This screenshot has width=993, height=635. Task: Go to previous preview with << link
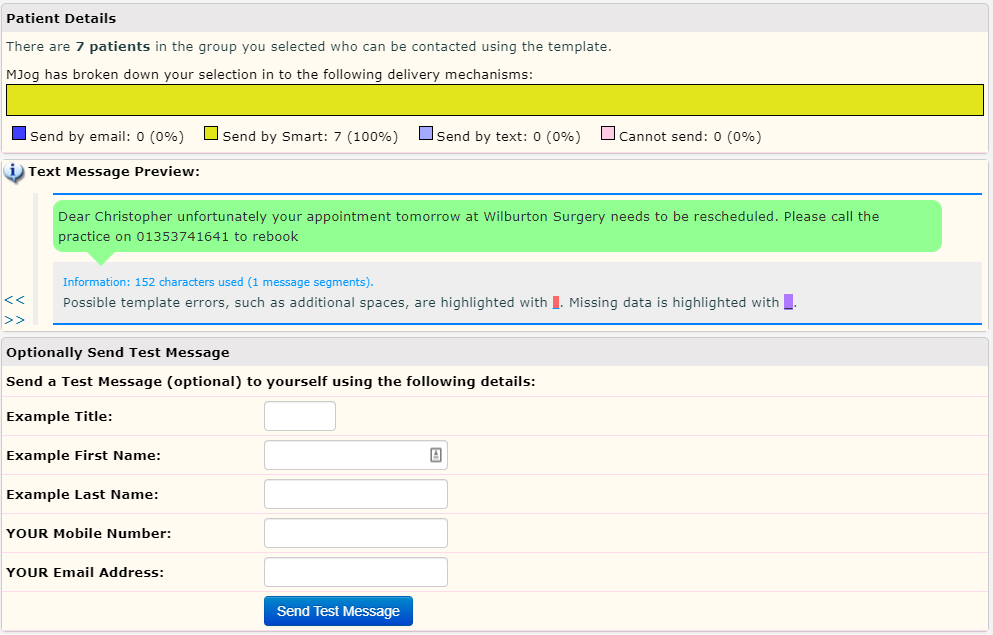click(14, 300)
